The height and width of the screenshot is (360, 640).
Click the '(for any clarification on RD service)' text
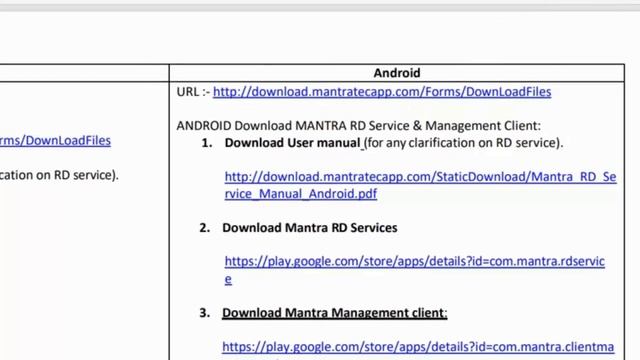click(x=463, y=143)
